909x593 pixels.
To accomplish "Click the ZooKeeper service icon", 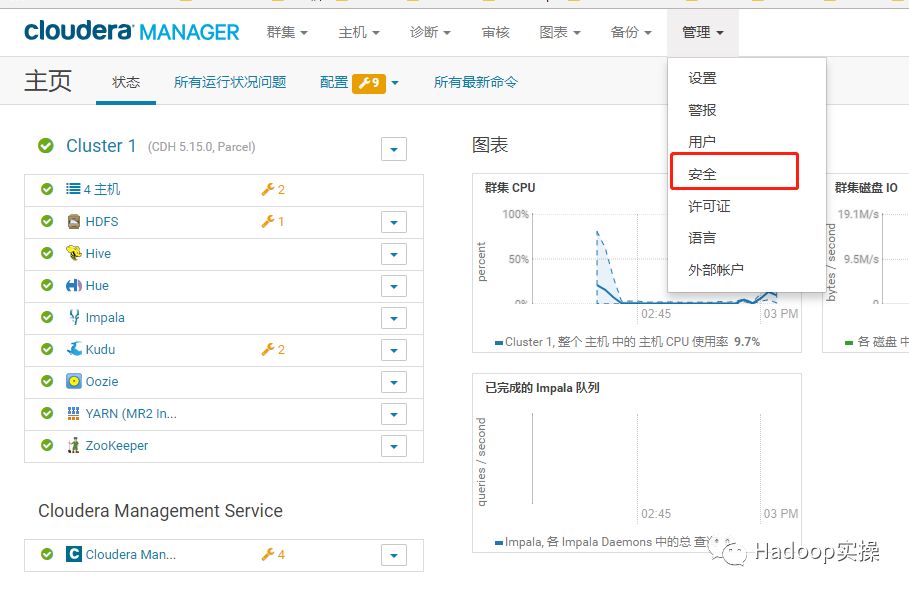I will 74,445.
